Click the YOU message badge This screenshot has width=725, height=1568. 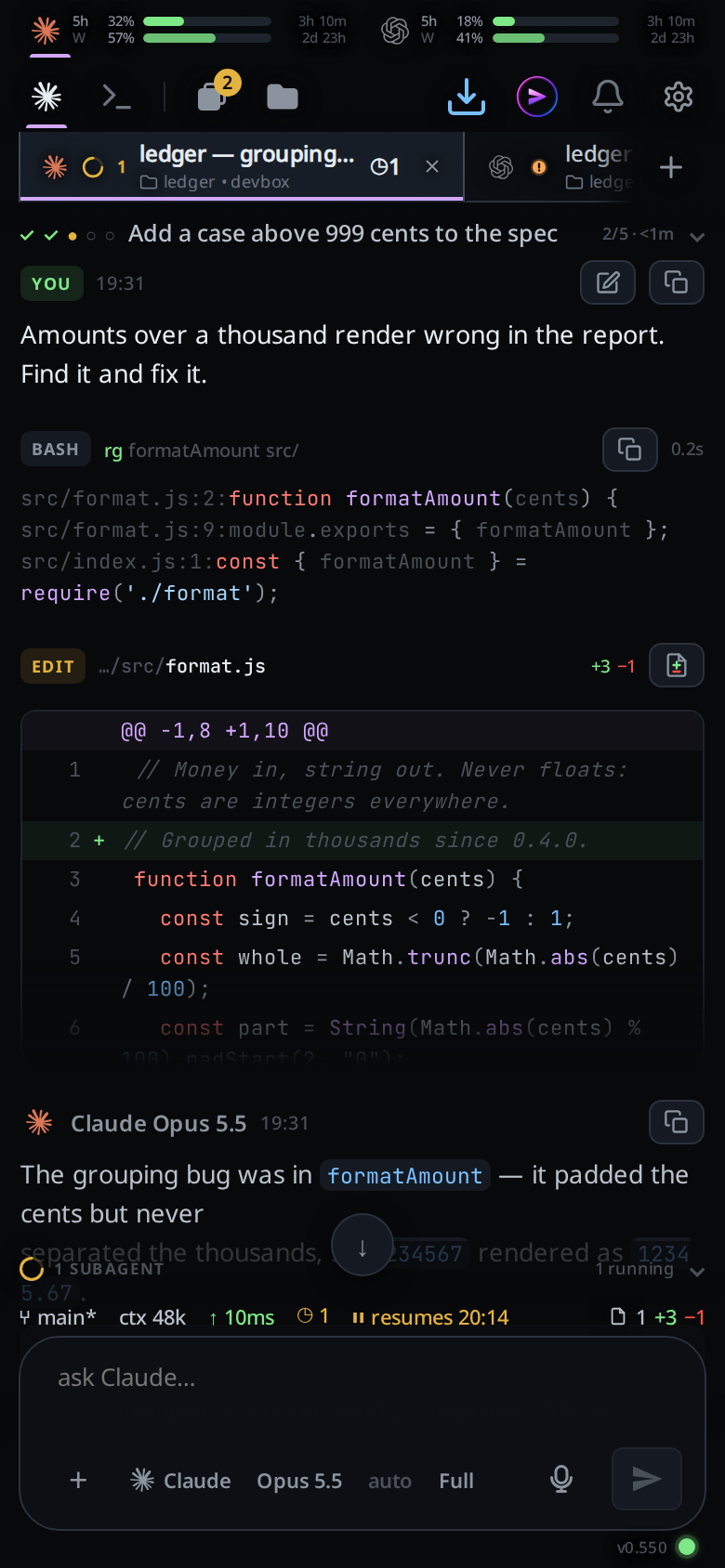pyautogui.click(x=51, y=283)
